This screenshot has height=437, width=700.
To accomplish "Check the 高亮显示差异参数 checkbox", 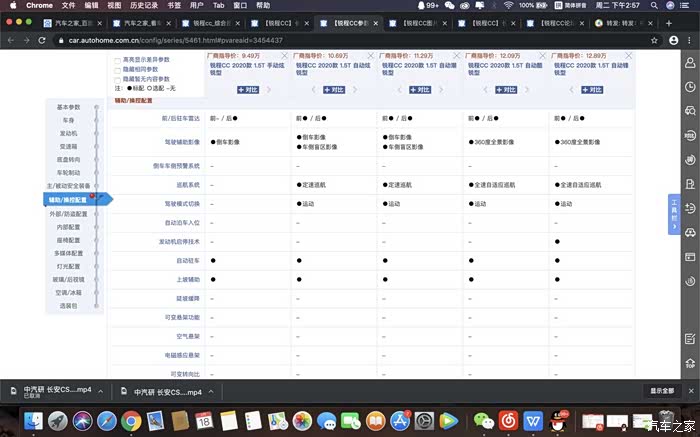I will [x=118, y=60].
